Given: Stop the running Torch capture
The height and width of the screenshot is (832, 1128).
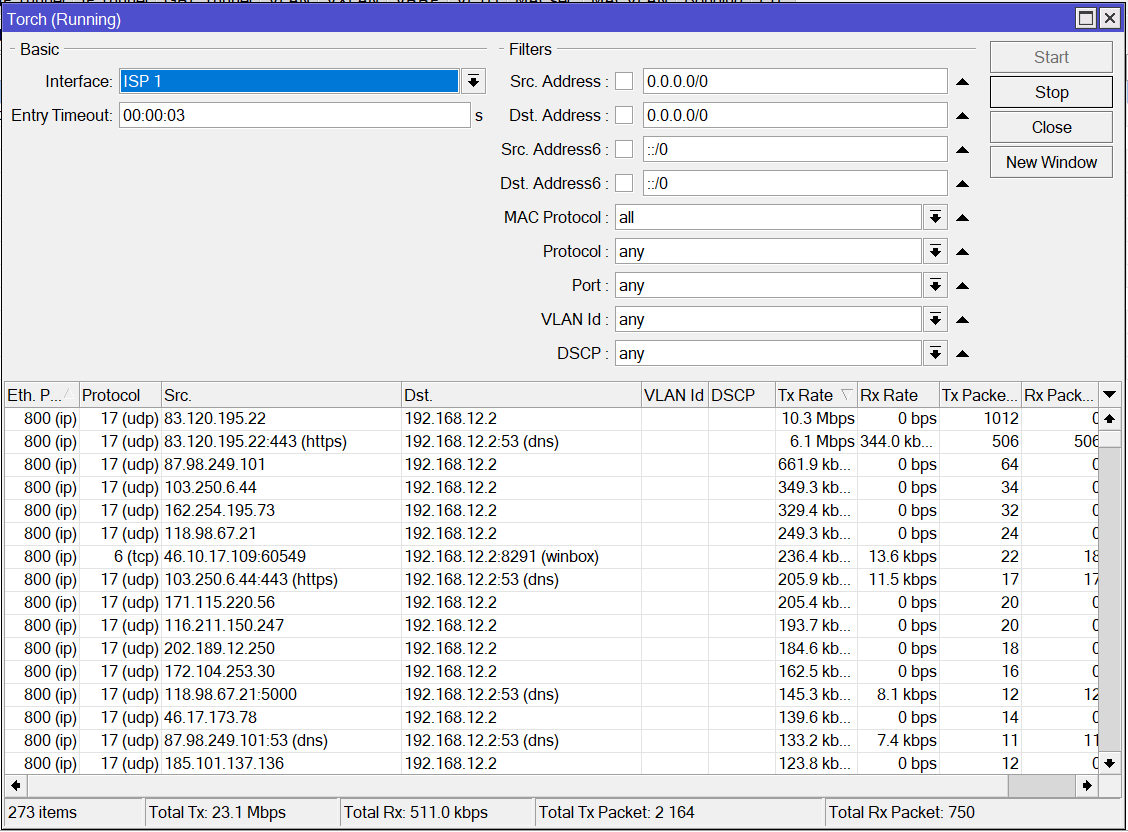Looking at the screenshot, I should click(x=1051, y=93).
